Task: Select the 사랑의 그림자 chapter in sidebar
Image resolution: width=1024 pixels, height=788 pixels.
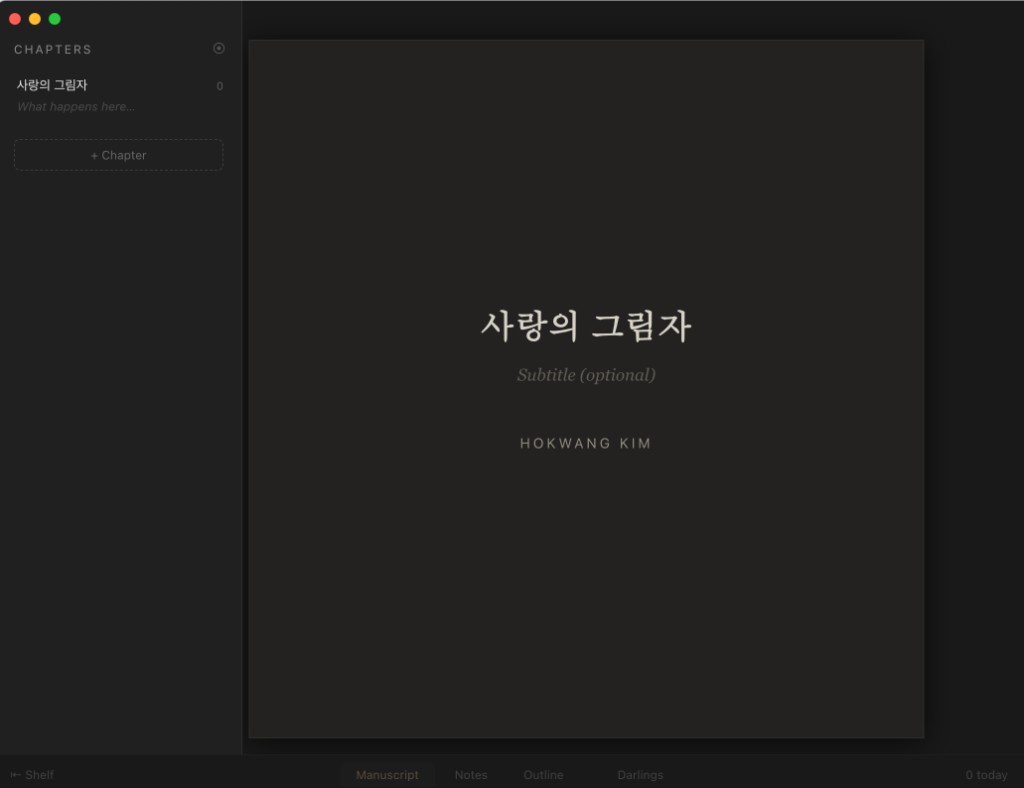Action: (x=52, y=85)
